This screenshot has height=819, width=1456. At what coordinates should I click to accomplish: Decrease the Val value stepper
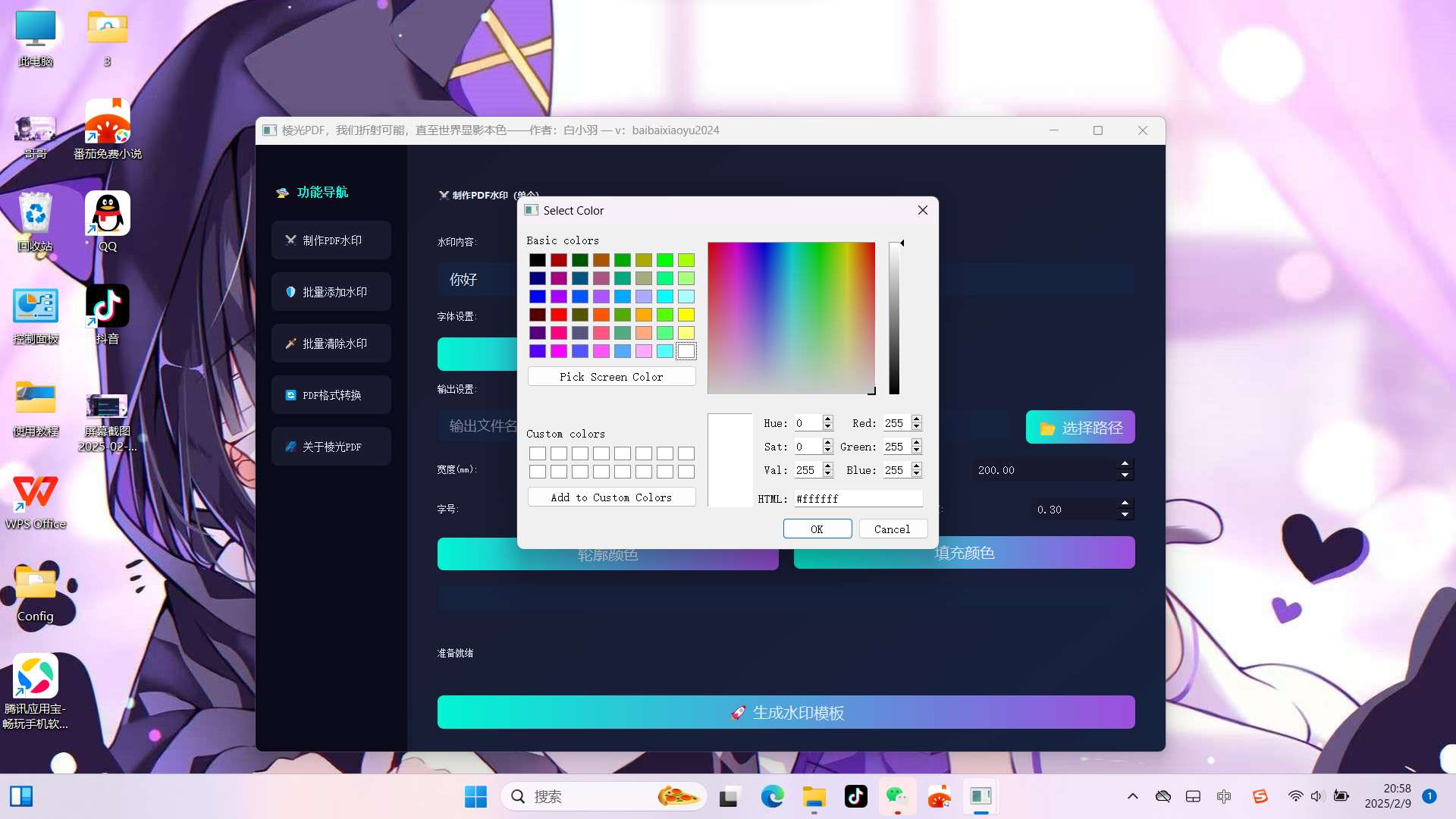(828, 474)
